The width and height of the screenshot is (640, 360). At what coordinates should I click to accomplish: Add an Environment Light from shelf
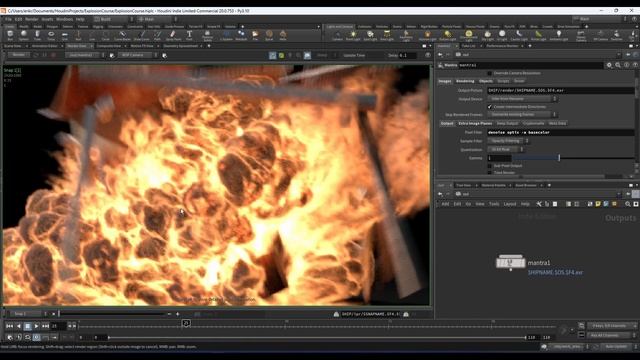(469, 36)
